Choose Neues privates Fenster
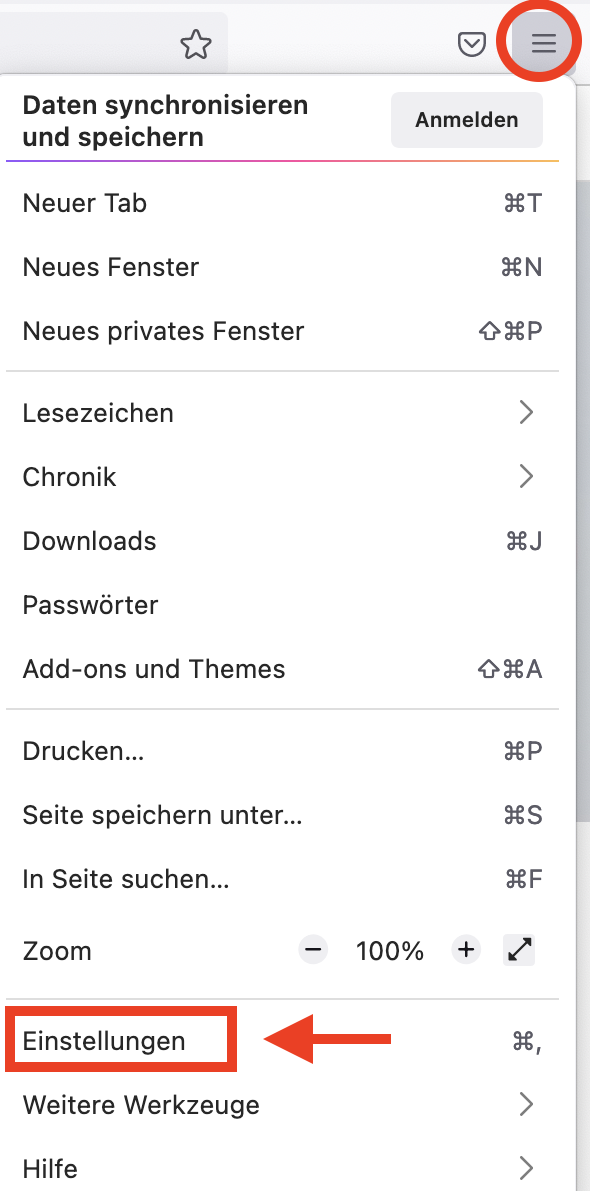 (282, 331)
